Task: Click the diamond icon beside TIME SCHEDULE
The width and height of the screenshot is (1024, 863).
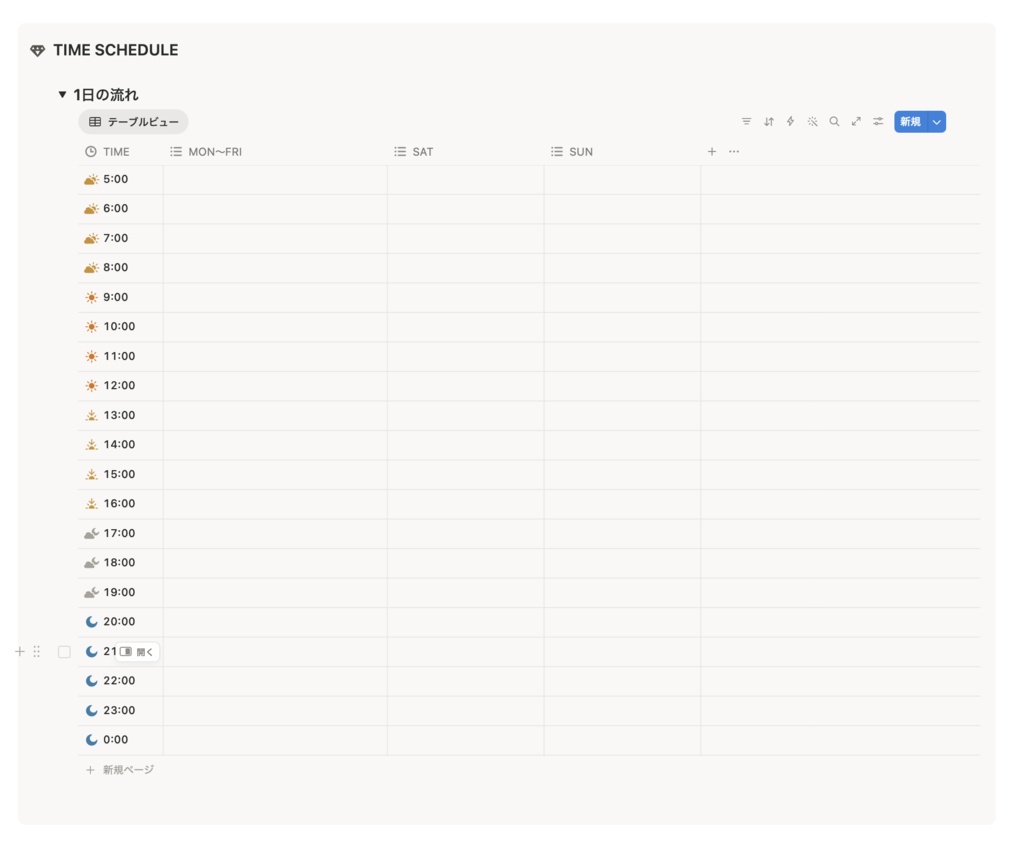Action: click(x=37, y=50)
